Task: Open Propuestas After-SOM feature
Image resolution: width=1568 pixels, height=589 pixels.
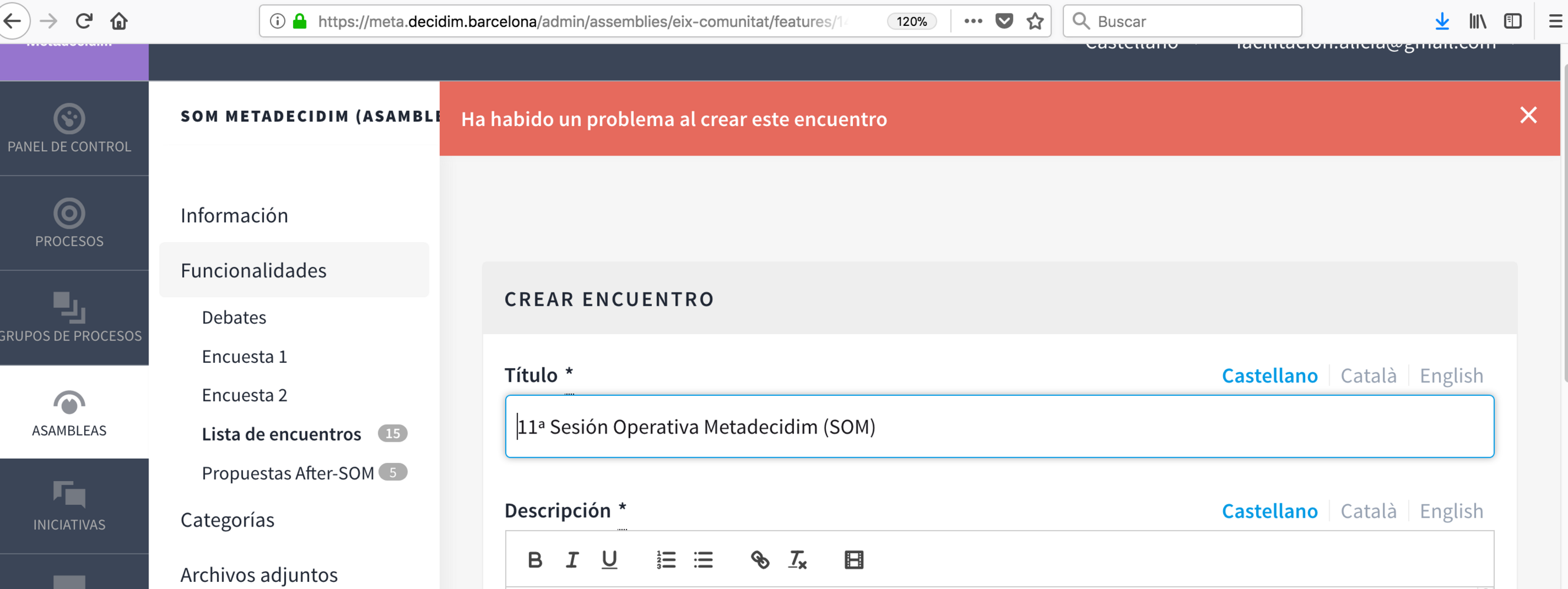Action: (287, 473)
